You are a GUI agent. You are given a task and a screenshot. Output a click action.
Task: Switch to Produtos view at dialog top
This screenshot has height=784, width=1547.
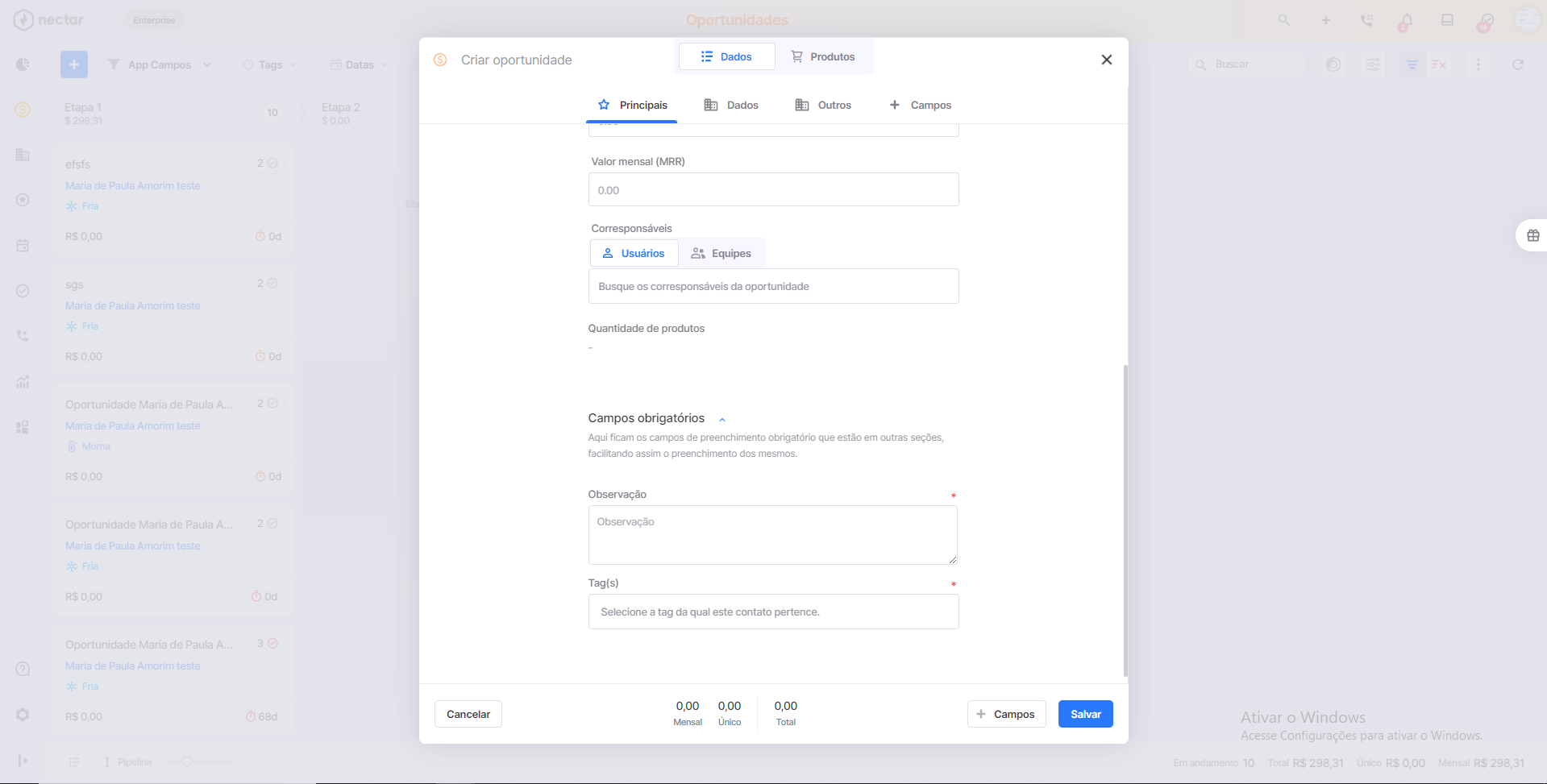tap(823, 56)
